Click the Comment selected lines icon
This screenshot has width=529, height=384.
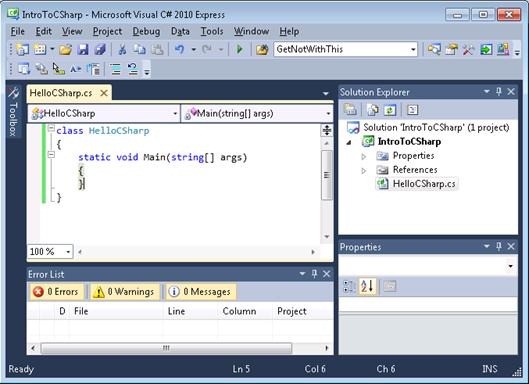[x=116, y=69]
